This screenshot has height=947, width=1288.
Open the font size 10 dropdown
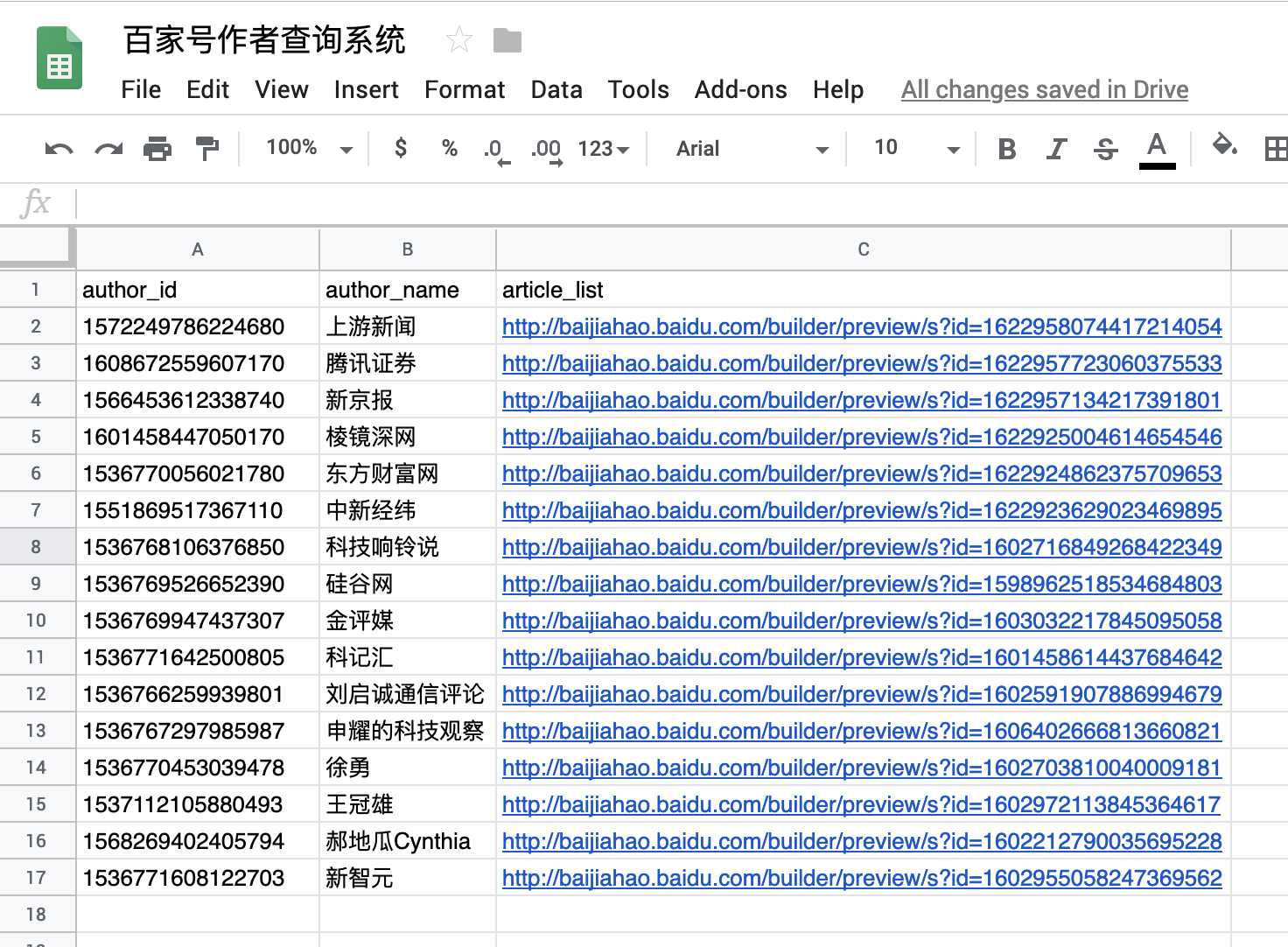(916, 148)
